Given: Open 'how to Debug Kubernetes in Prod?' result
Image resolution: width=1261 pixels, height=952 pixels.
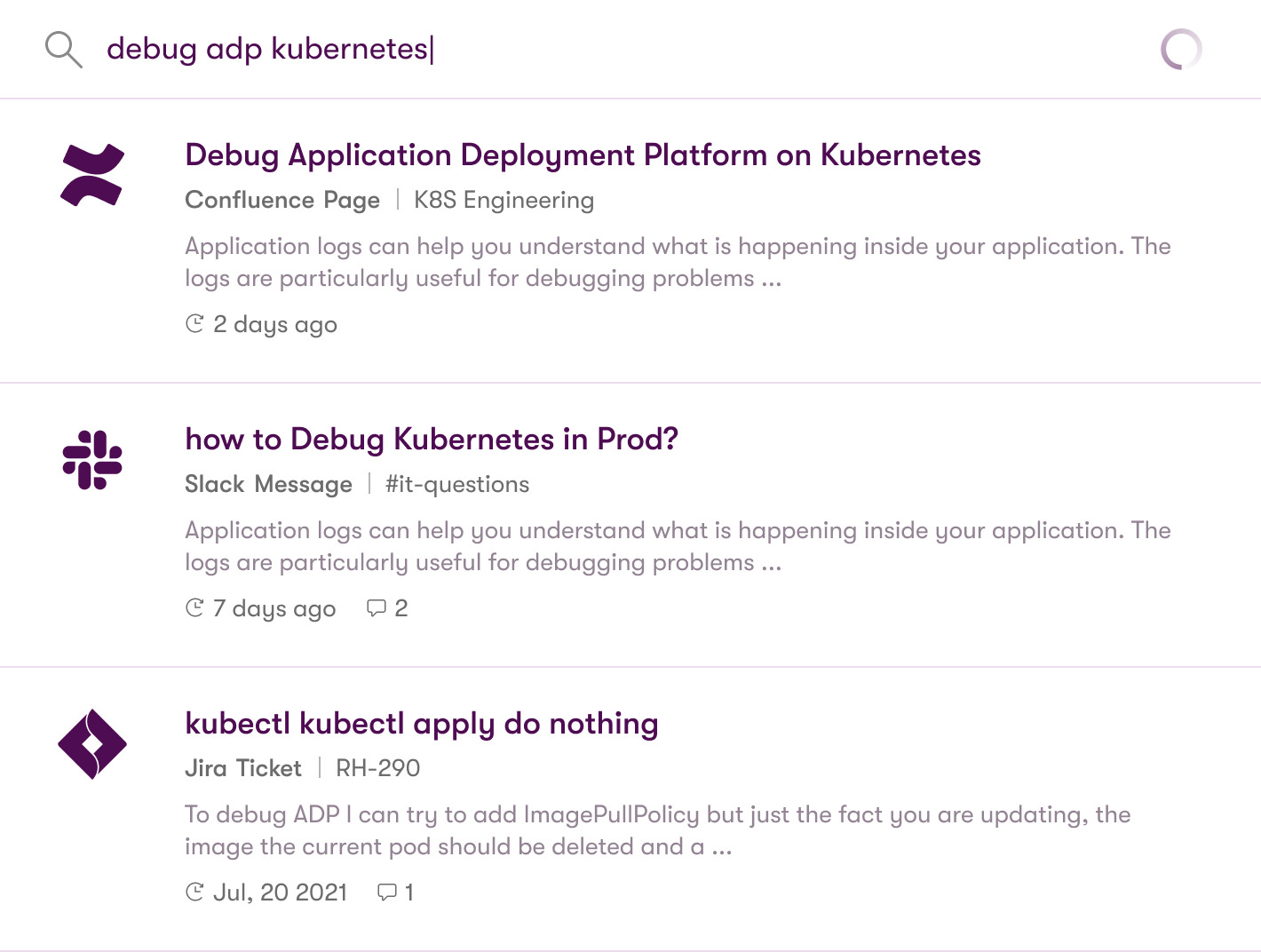Looking at the screenshot, I should [x=432, y=440].
